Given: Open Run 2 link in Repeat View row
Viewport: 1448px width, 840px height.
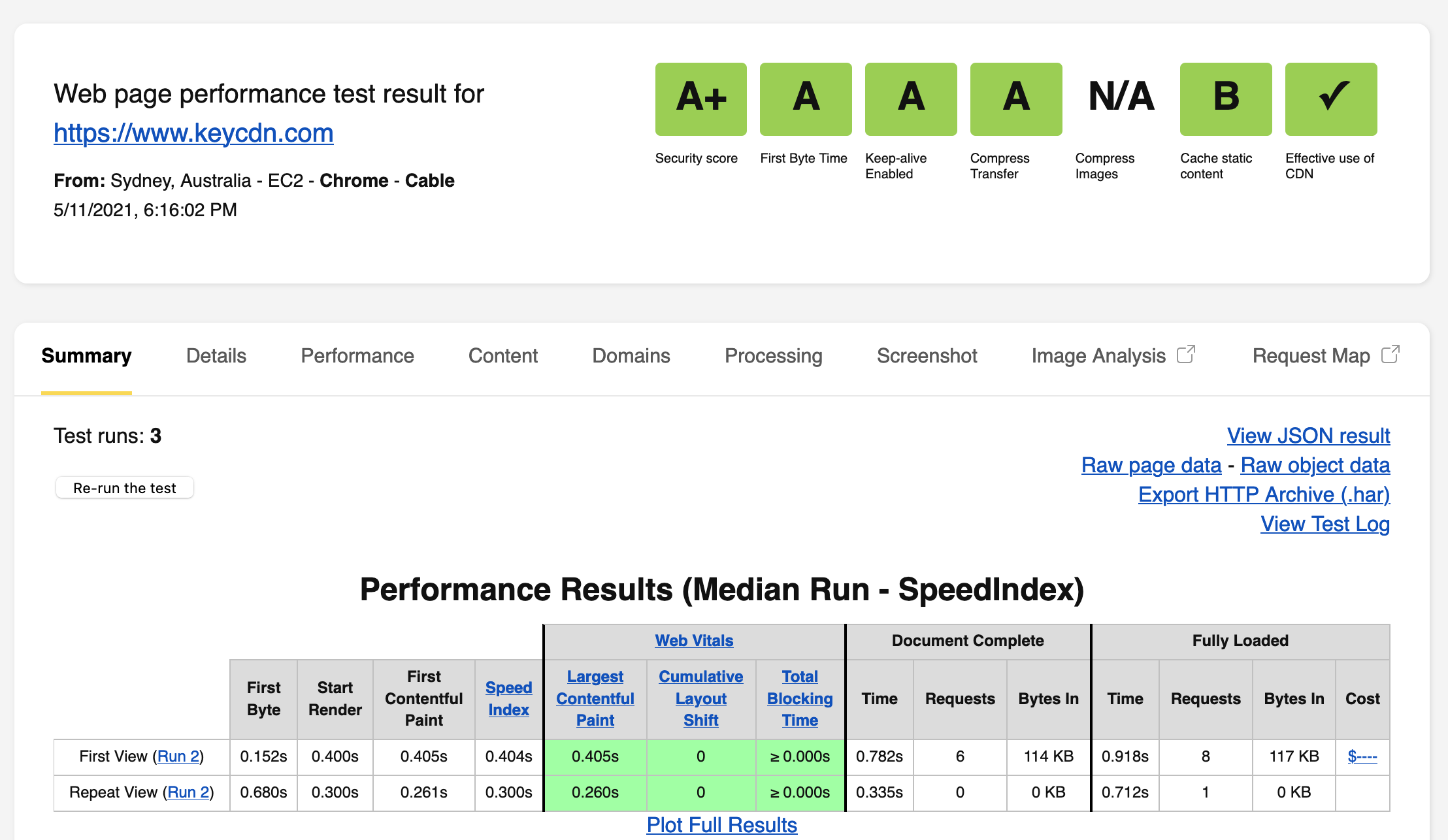Looking at the screenshot, I should (x=188, y=792).
